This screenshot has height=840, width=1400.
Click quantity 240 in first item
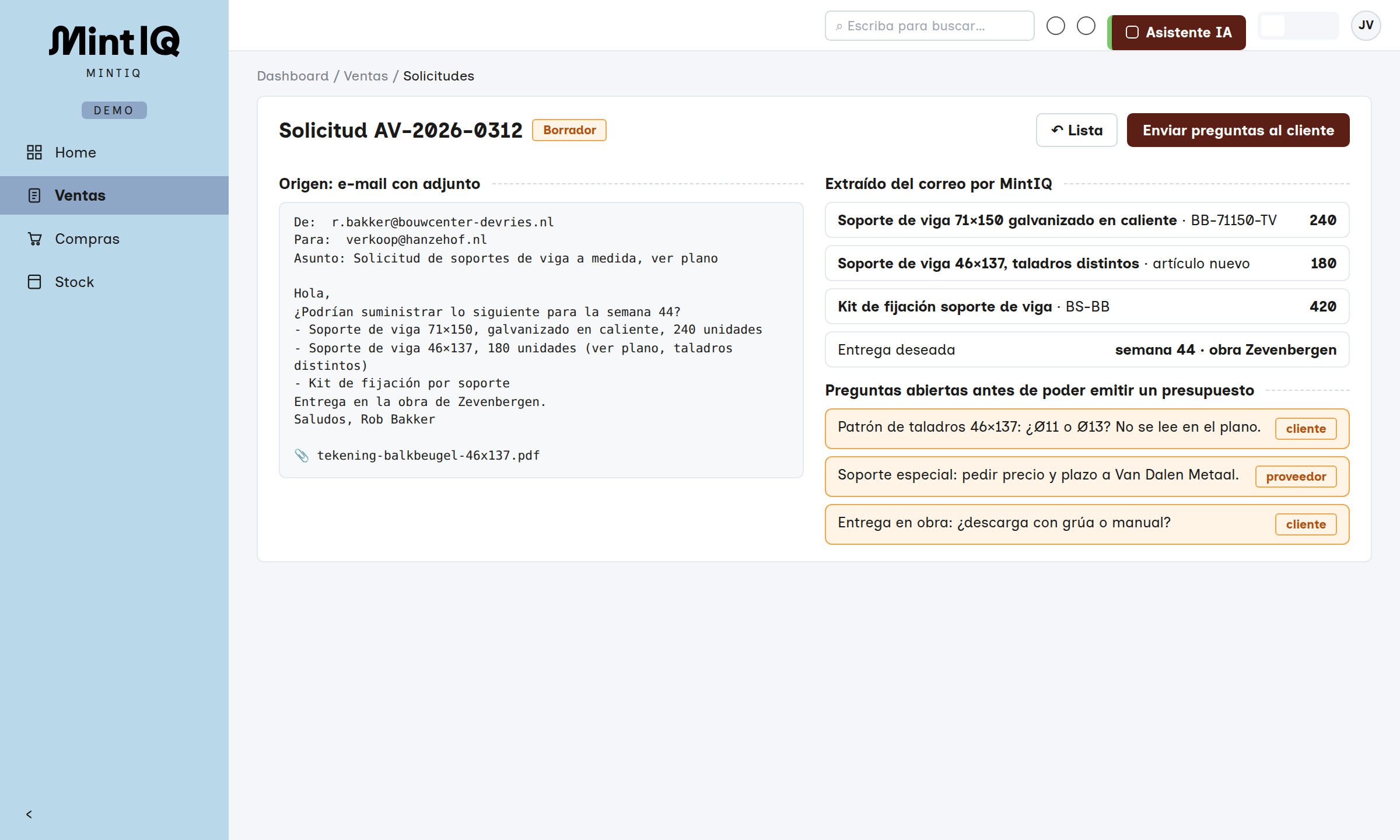click(1323, 220)
